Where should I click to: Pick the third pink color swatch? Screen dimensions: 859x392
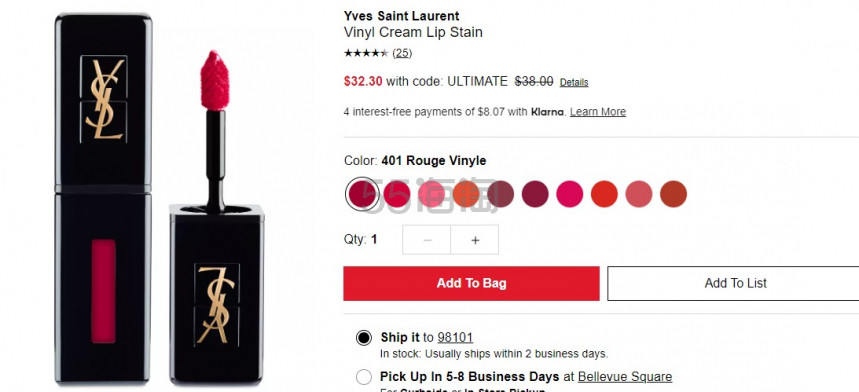[x=432, y=194]
